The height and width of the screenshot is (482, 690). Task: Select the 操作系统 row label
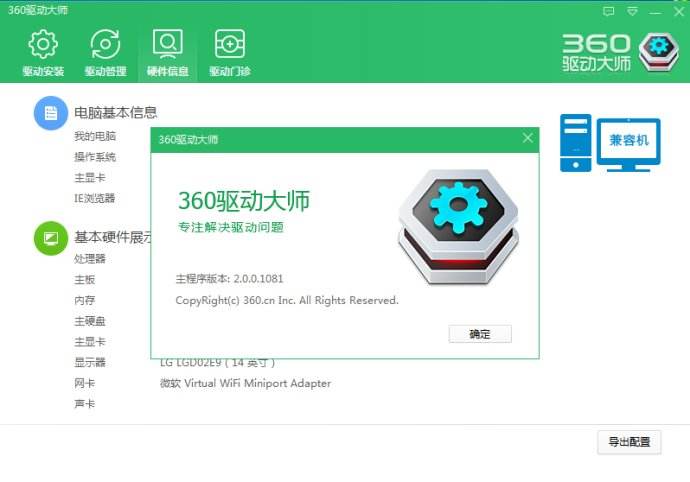pyautogui.click(x=95, y=157)
